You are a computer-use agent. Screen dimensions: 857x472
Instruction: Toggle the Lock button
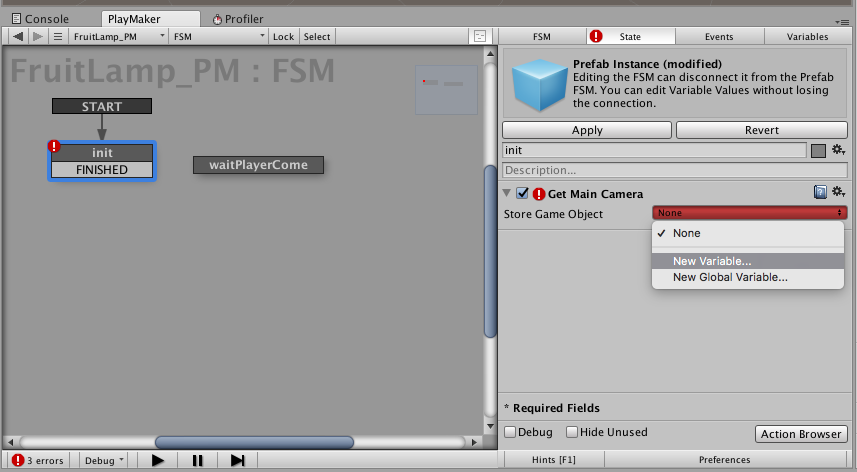[x=283, y=37]
